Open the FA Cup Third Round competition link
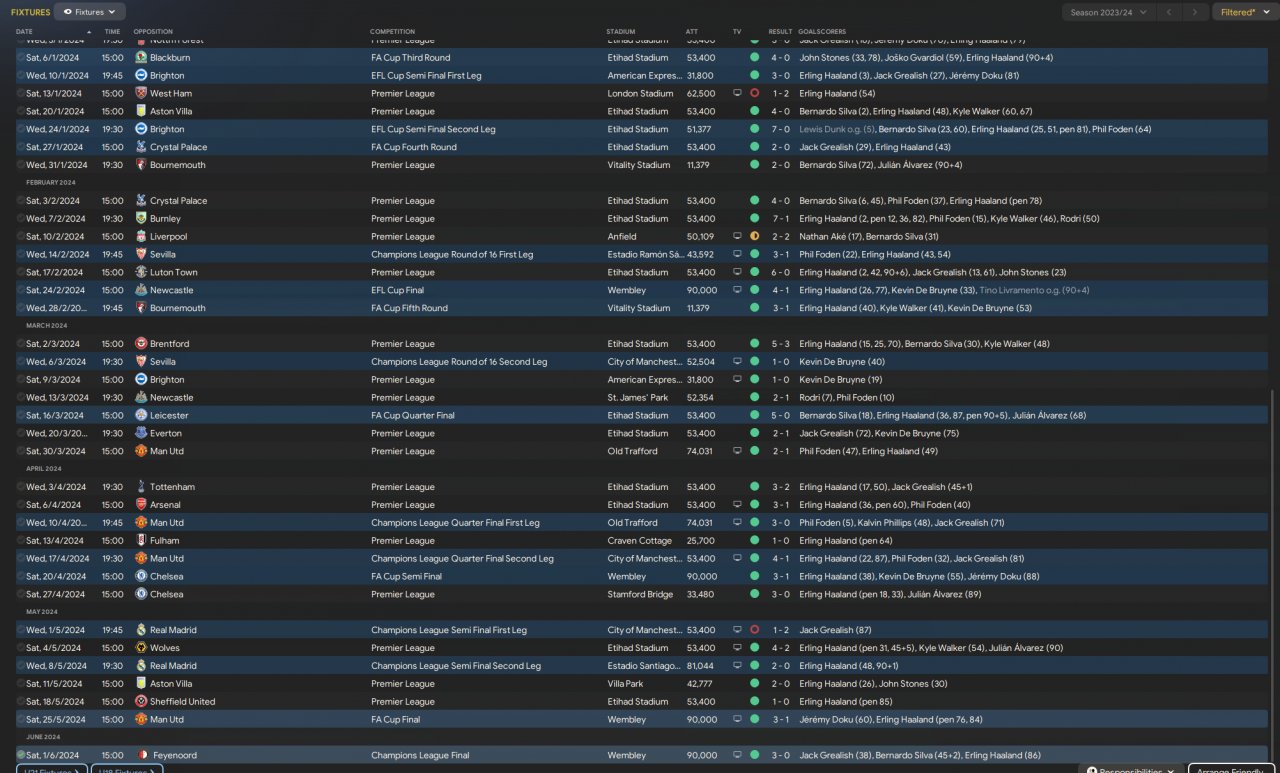The width and height of the screenshot is (1280, 773). [x=411, y=58]
